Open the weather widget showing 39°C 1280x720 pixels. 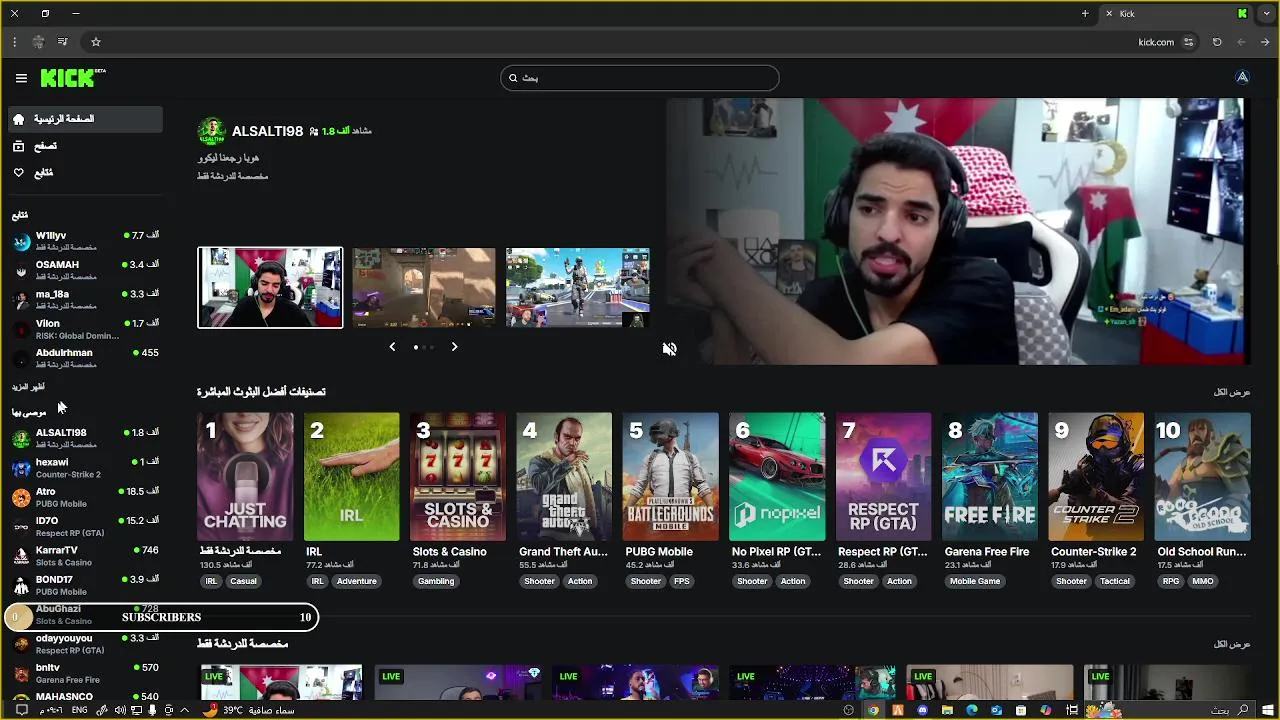(x=249, y=710)
